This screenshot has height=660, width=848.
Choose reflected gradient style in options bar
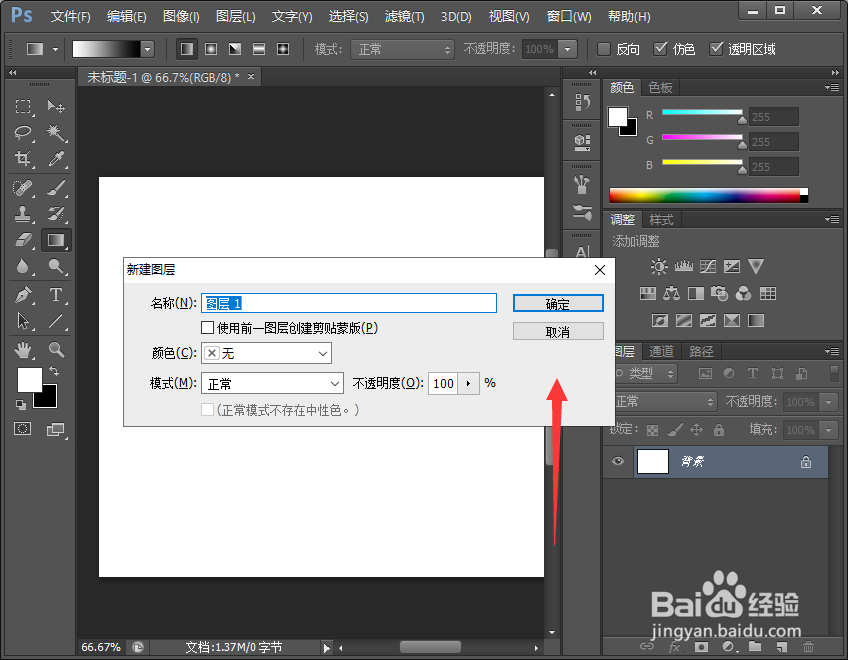coord(259,49)
